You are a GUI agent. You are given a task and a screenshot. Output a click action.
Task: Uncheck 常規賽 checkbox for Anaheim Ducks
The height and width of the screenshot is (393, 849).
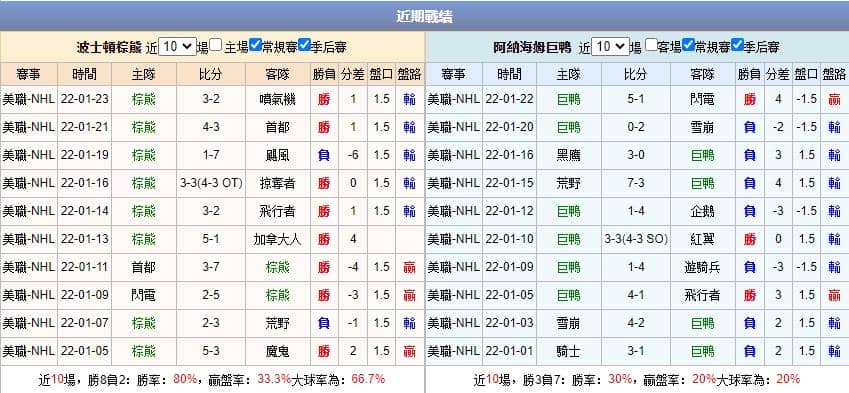pos(688,45)
